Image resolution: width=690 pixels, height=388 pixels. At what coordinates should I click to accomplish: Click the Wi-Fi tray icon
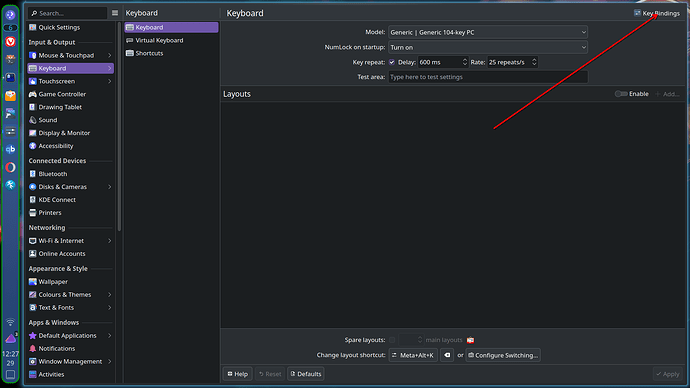tap(10, 322)
